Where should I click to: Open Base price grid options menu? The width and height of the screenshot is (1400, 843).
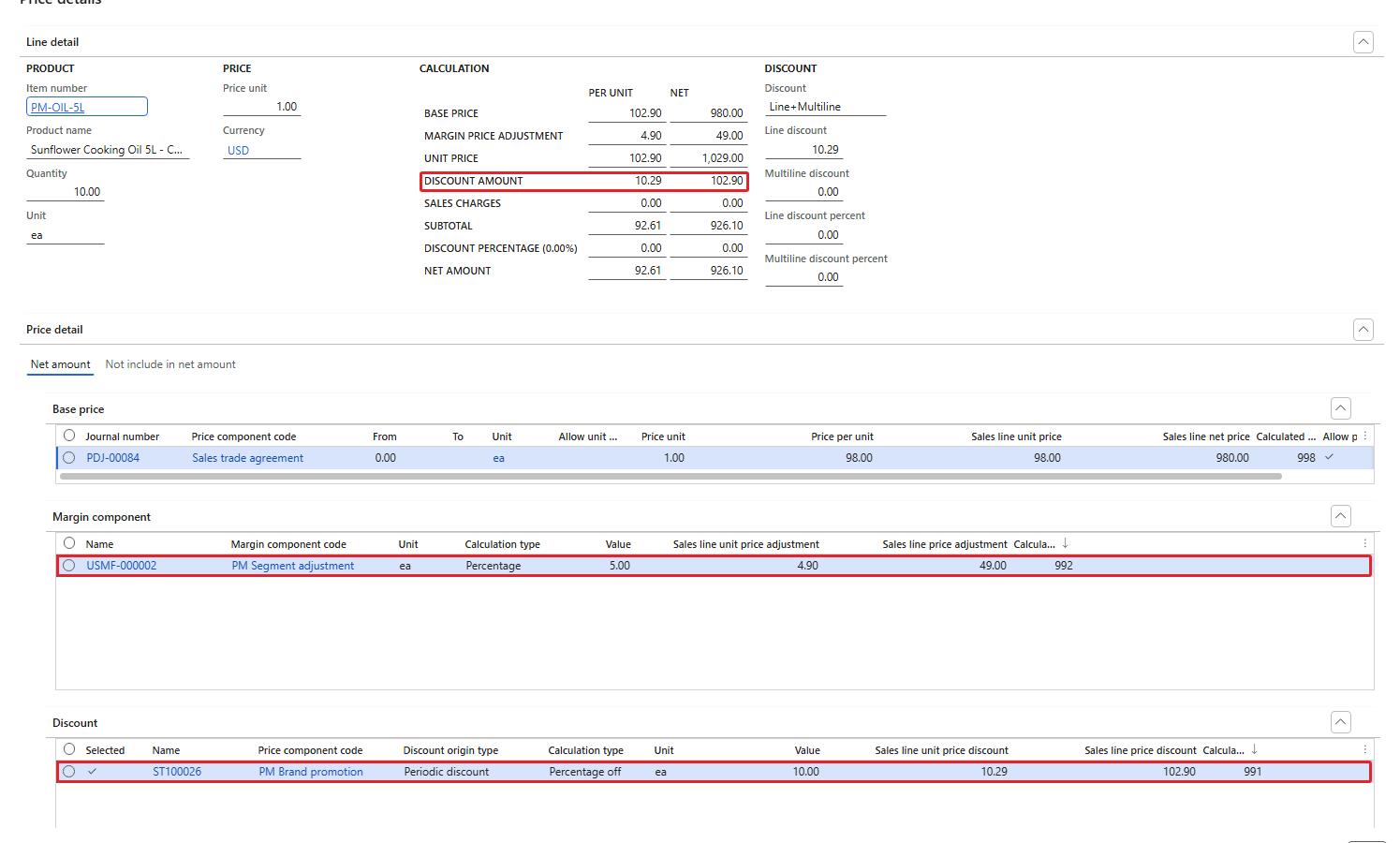(x=1365, y=436)
